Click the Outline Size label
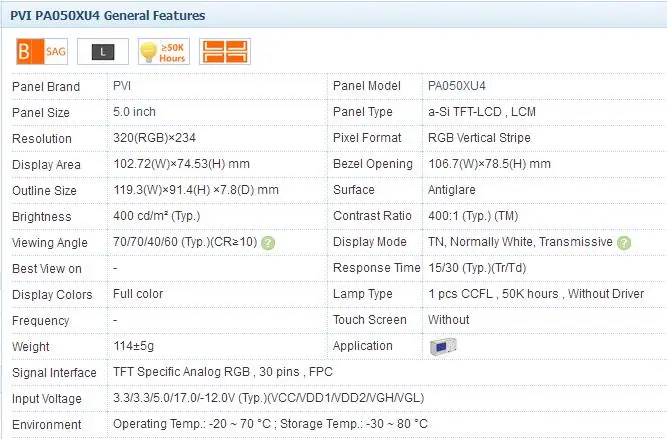Screen dimensions: 667x439 (44, 191)
